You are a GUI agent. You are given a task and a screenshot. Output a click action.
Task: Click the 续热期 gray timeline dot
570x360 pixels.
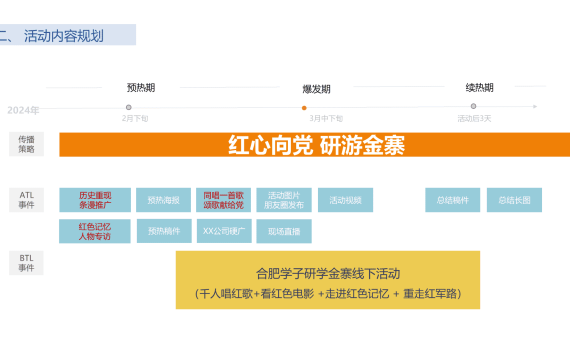(473, 106)
